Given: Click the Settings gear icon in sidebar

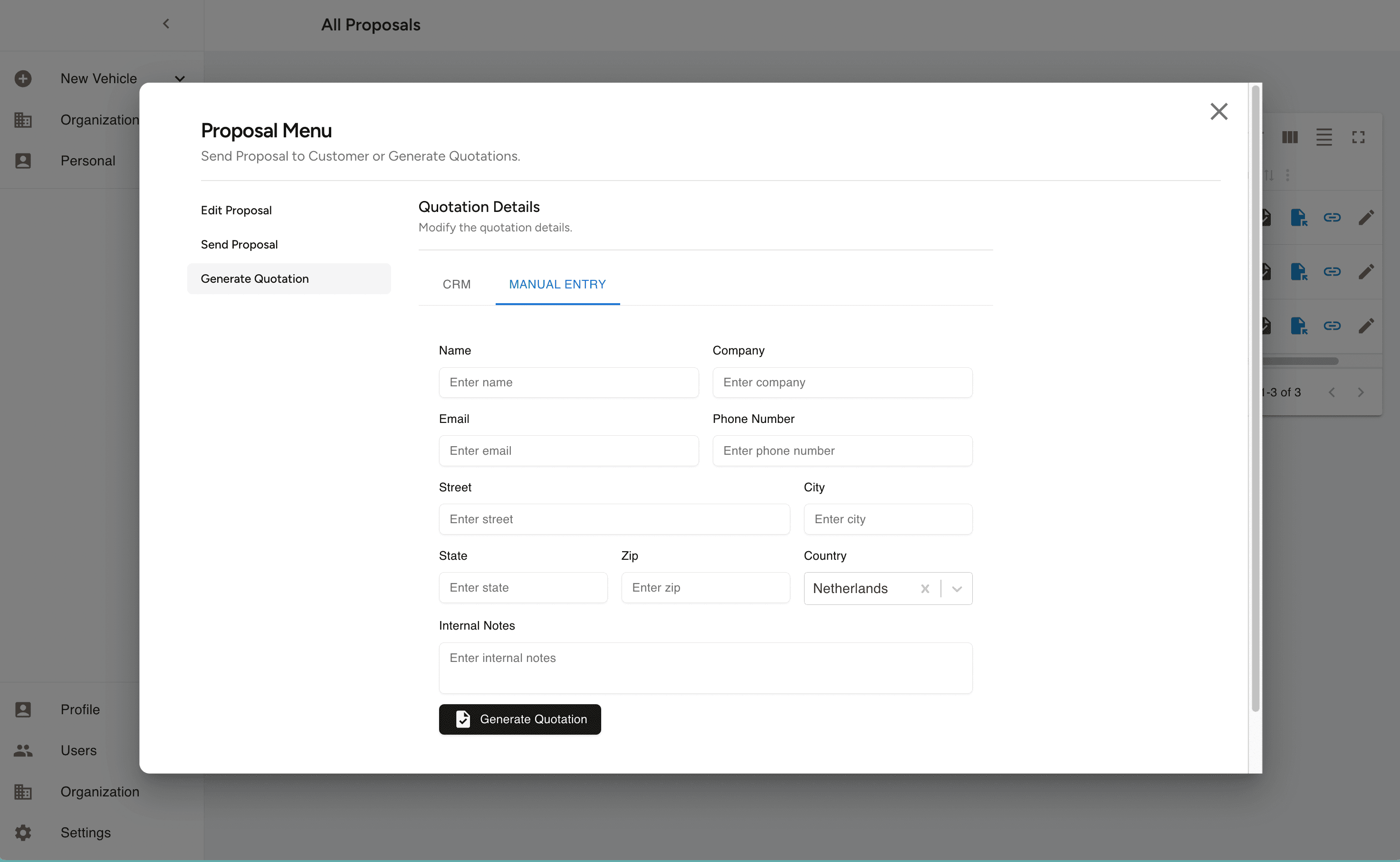Looking at the screenshot, I should pyautogui.click(x=23, y=833).
